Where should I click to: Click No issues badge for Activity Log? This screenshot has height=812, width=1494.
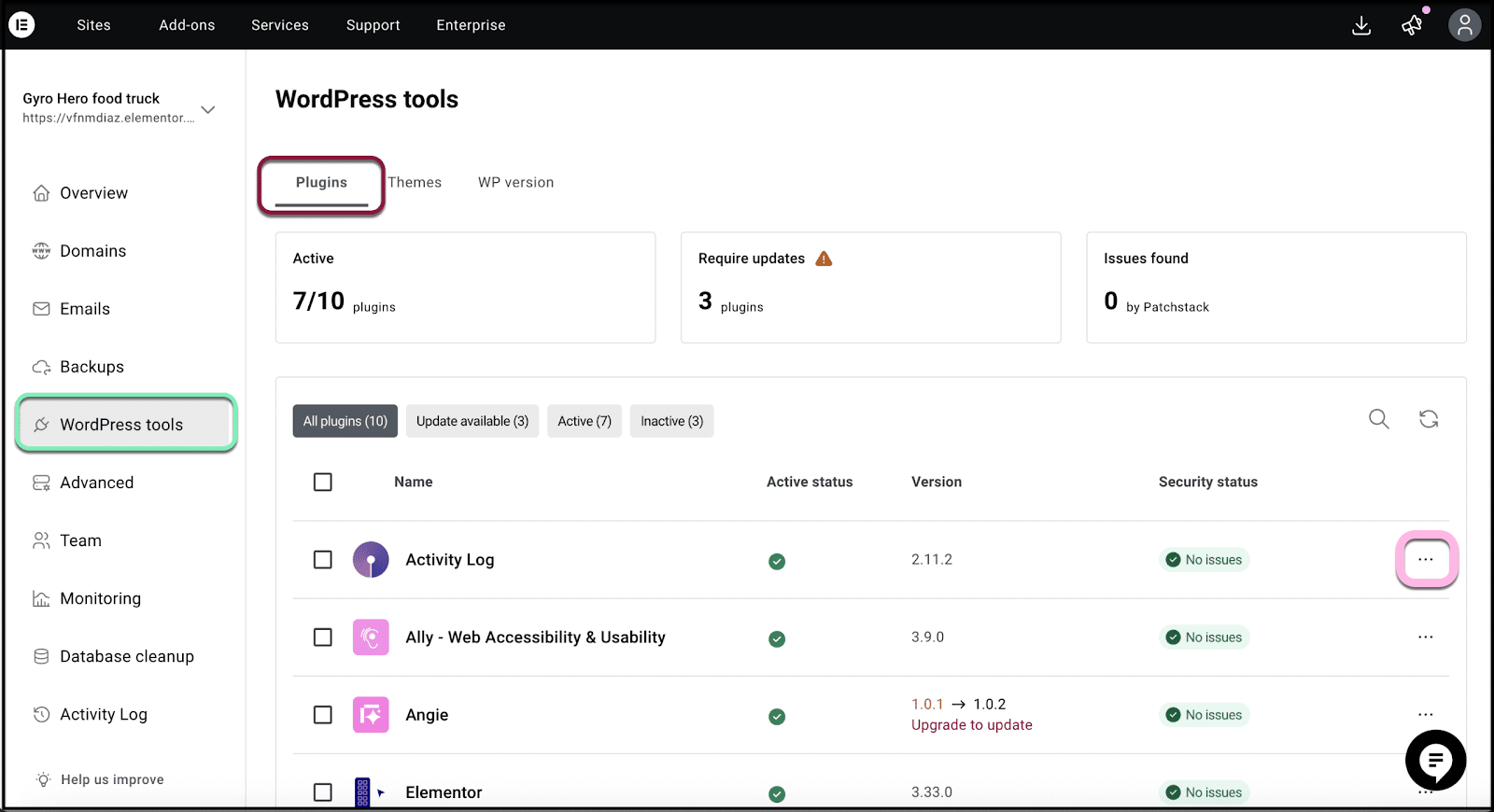click(x=1205, y=560)
